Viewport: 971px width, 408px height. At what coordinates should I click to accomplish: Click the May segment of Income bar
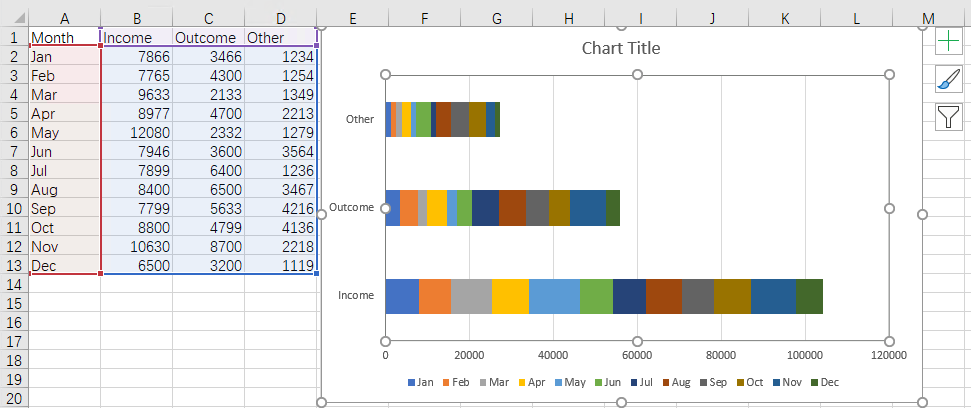tap(554, 297)
